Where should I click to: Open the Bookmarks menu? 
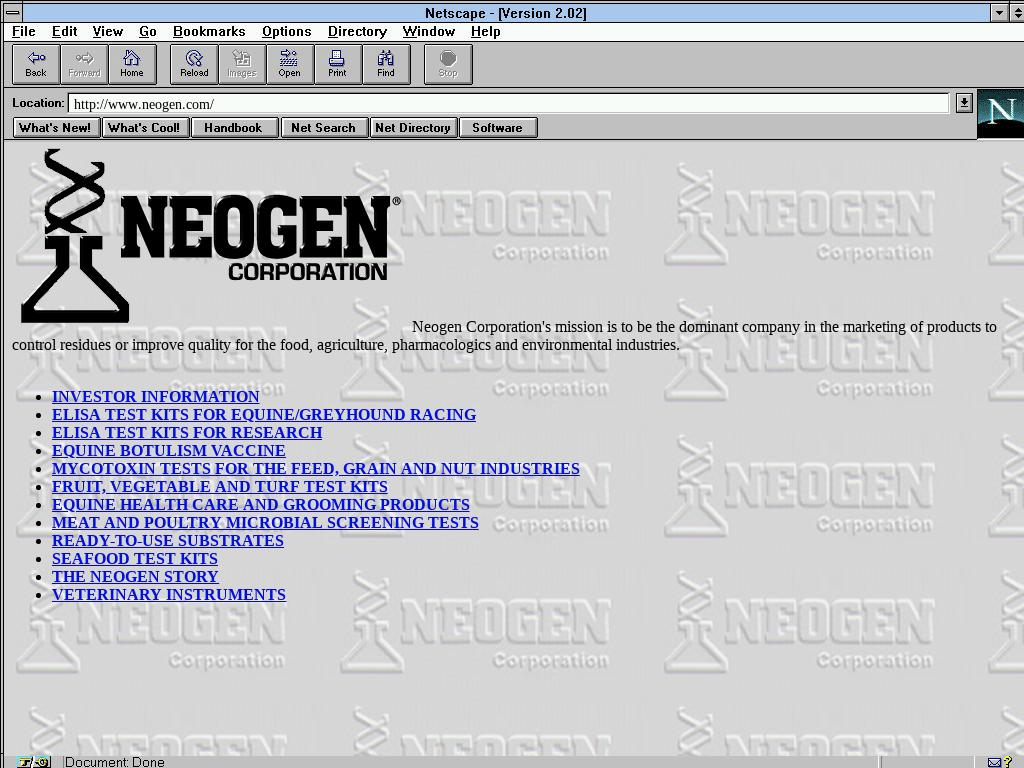(209, 32)
